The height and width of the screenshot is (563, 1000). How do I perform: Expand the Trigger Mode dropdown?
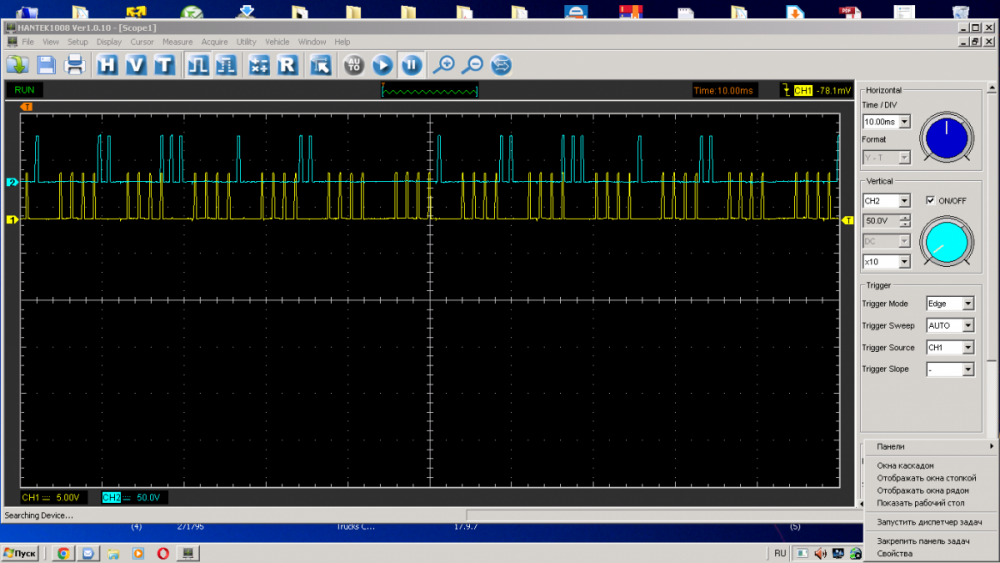coord(967,304)
